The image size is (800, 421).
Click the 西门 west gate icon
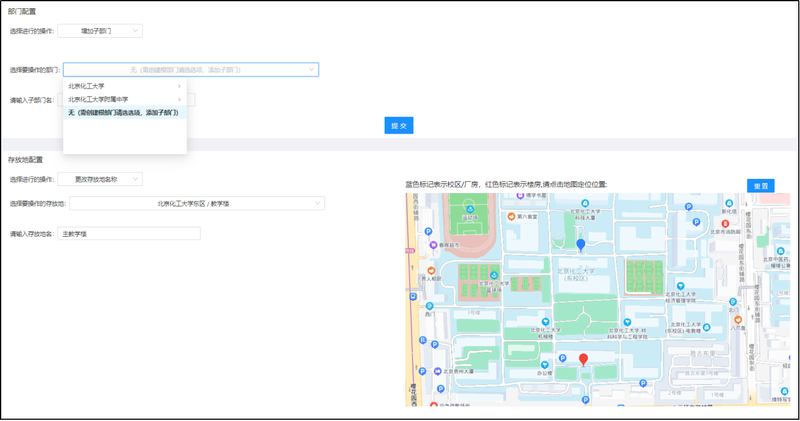pos(430,306)
